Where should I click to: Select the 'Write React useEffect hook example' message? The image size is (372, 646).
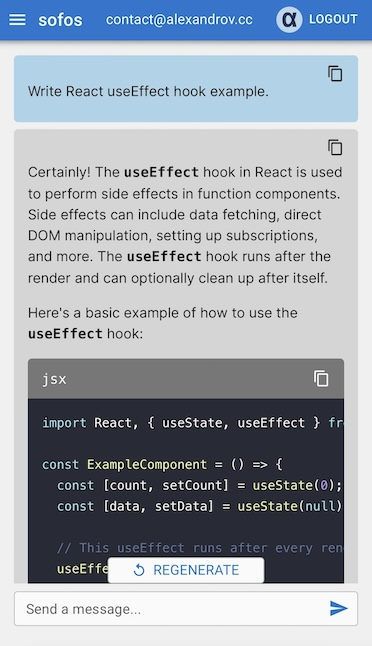tap(148, 91)
